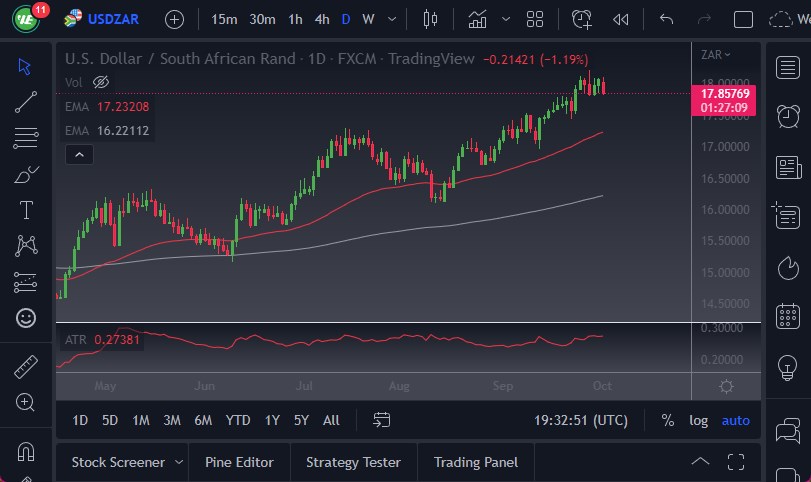
Task: Open the alert clock icon
Action: coord(581,19)
